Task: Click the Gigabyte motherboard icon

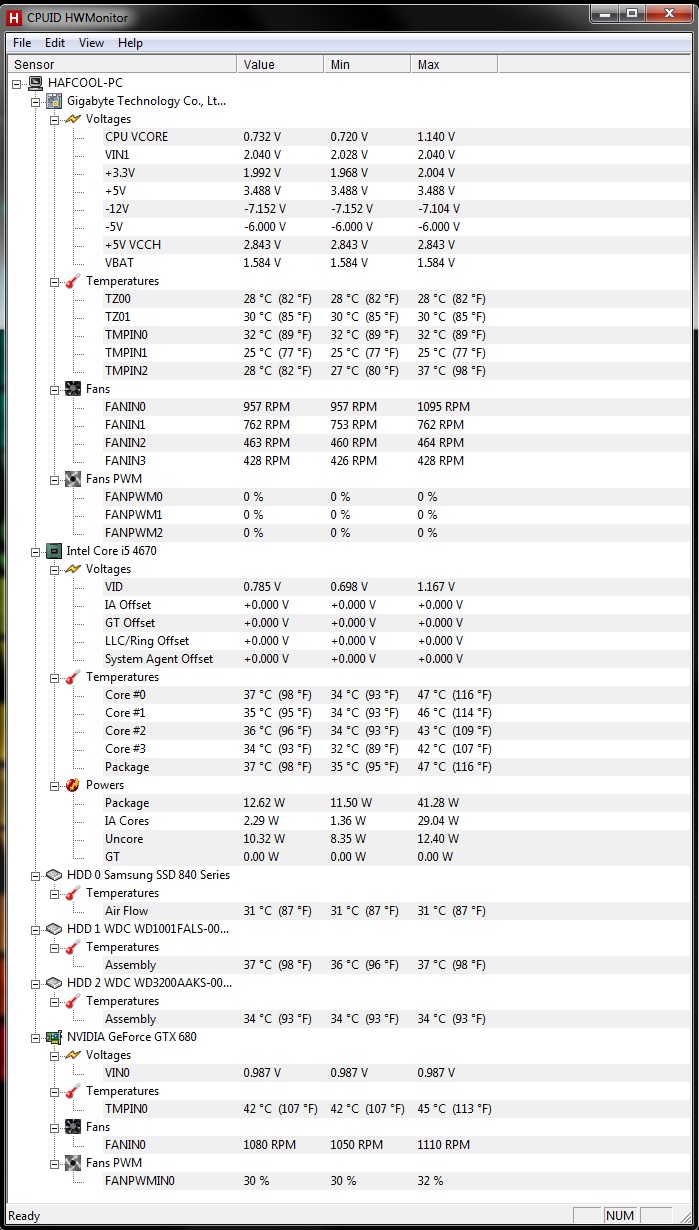Action: coord(54,101)
